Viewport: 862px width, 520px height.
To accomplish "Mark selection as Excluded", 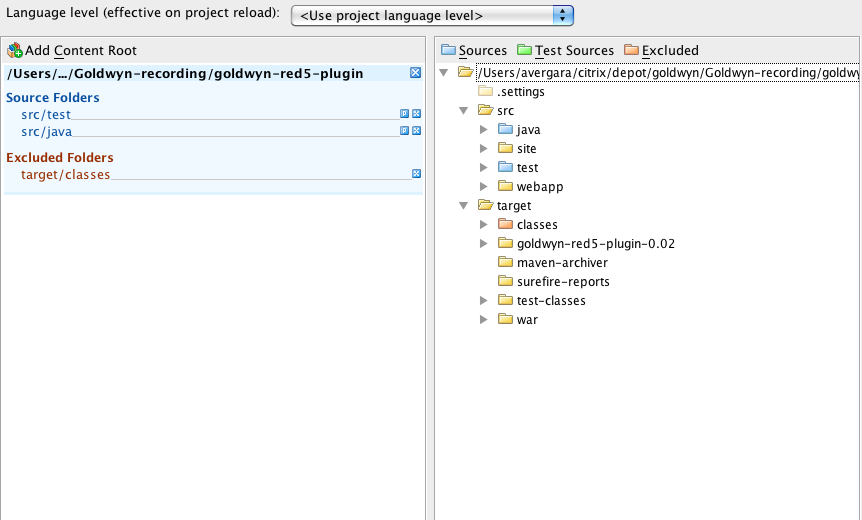I will coord(660,50).
